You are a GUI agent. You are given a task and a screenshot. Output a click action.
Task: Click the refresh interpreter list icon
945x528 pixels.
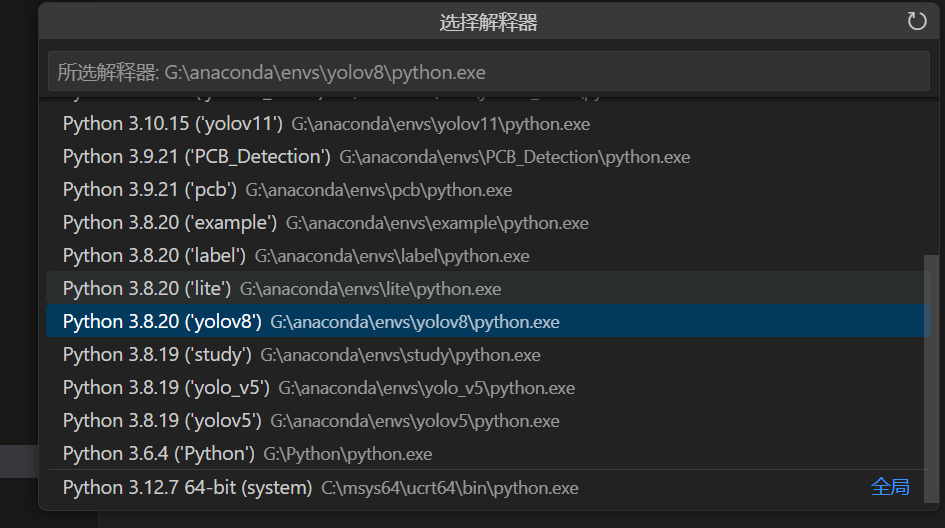917,21
